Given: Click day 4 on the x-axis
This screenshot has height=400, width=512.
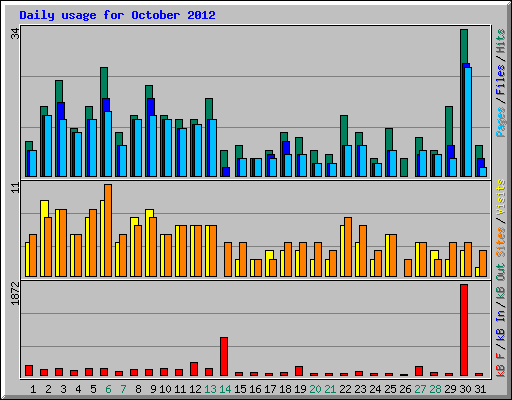Looking at the screenshot, I should (78, 389).
